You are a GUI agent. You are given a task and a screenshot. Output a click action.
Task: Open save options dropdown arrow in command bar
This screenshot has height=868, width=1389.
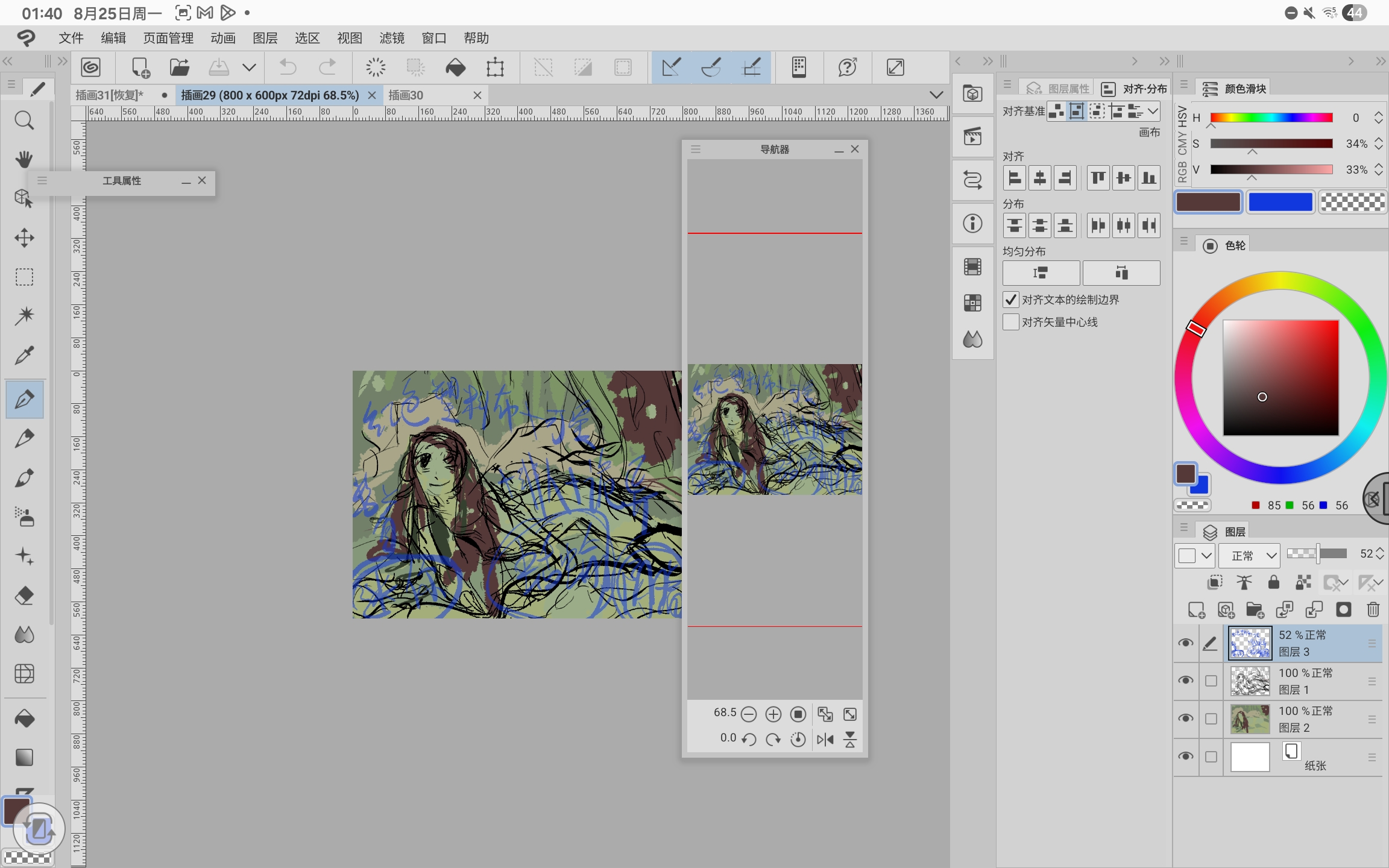(x=249, y=67)
